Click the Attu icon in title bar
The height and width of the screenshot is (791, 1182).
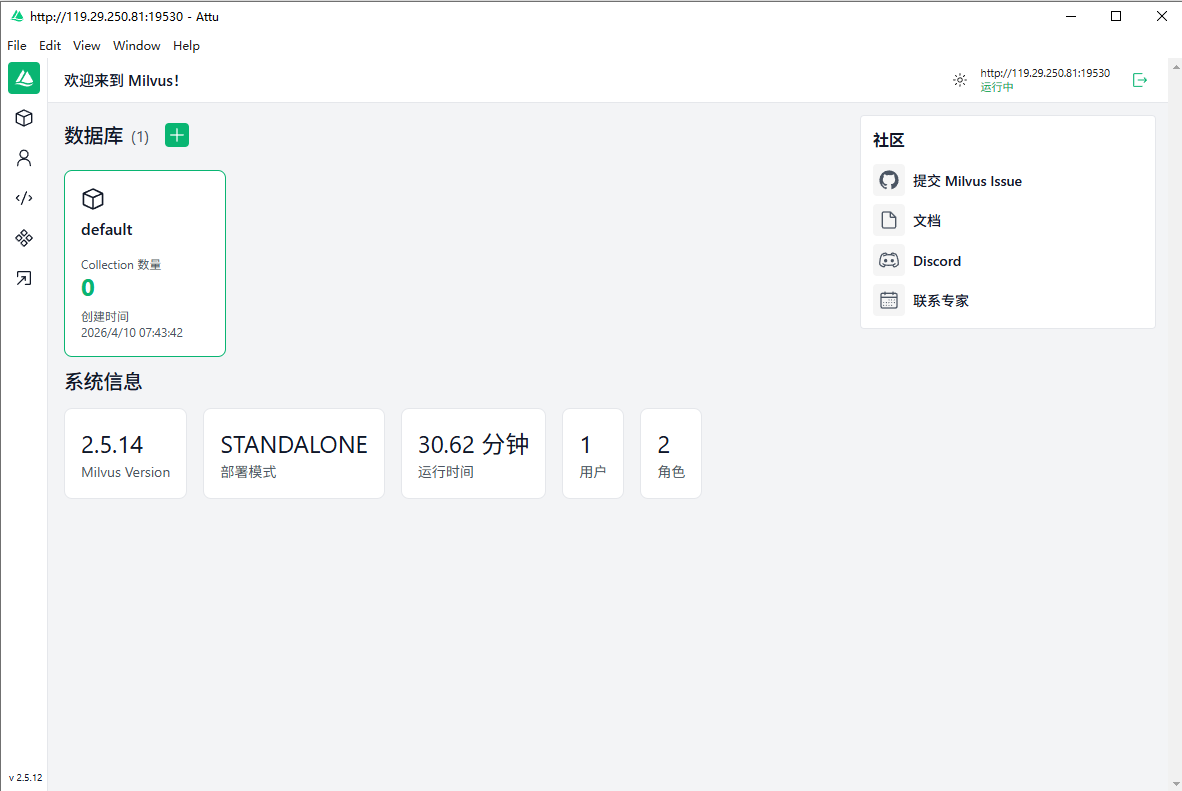(17, 16)
